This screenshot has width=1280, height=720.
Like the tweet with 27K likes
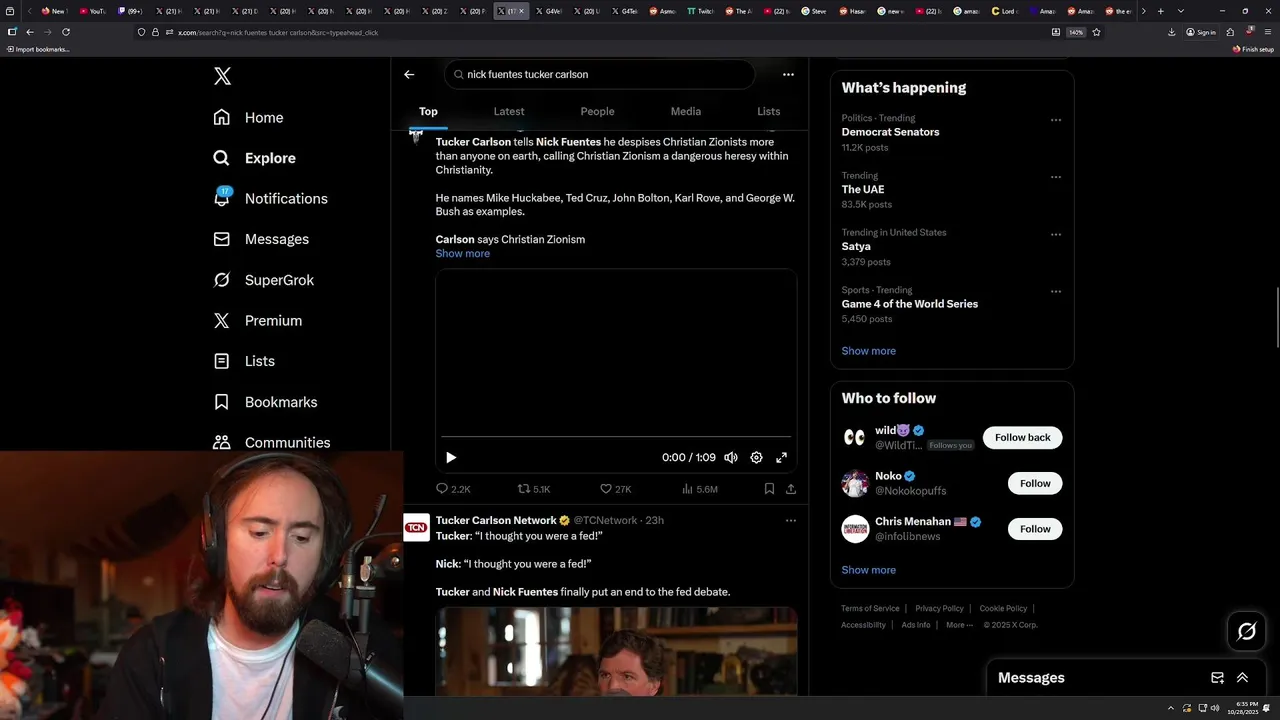(x=615, y=489)
